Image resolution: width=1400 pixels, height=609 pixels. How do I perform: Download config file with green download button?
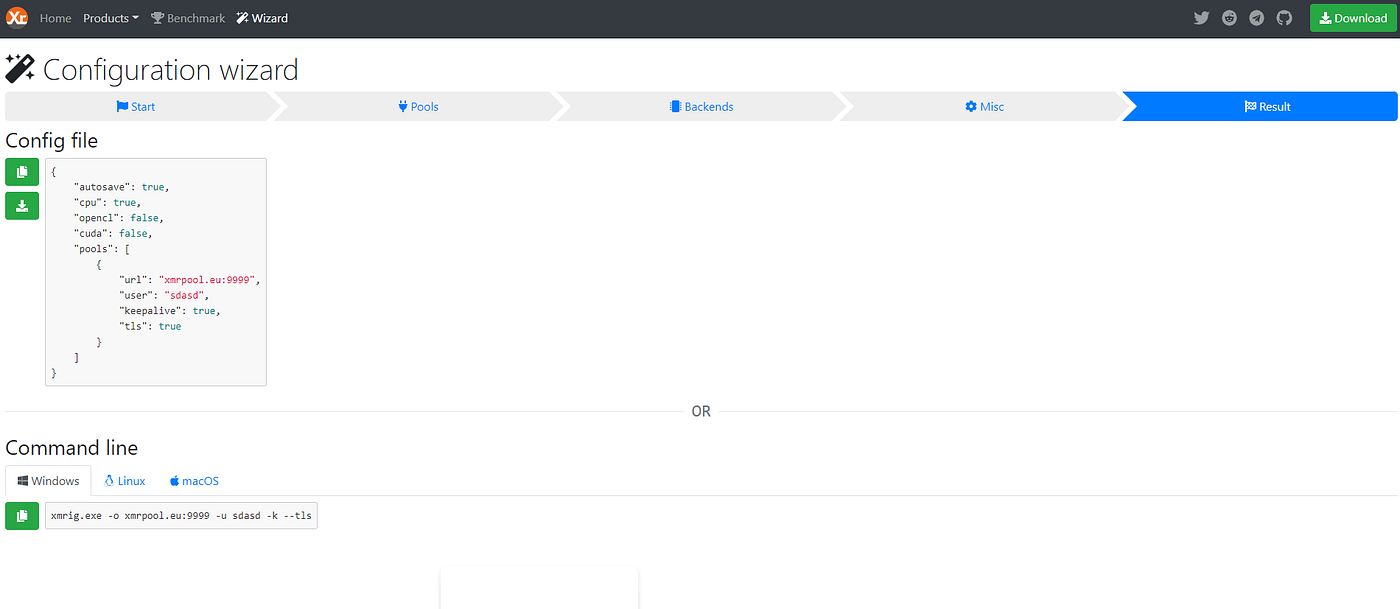22,206
